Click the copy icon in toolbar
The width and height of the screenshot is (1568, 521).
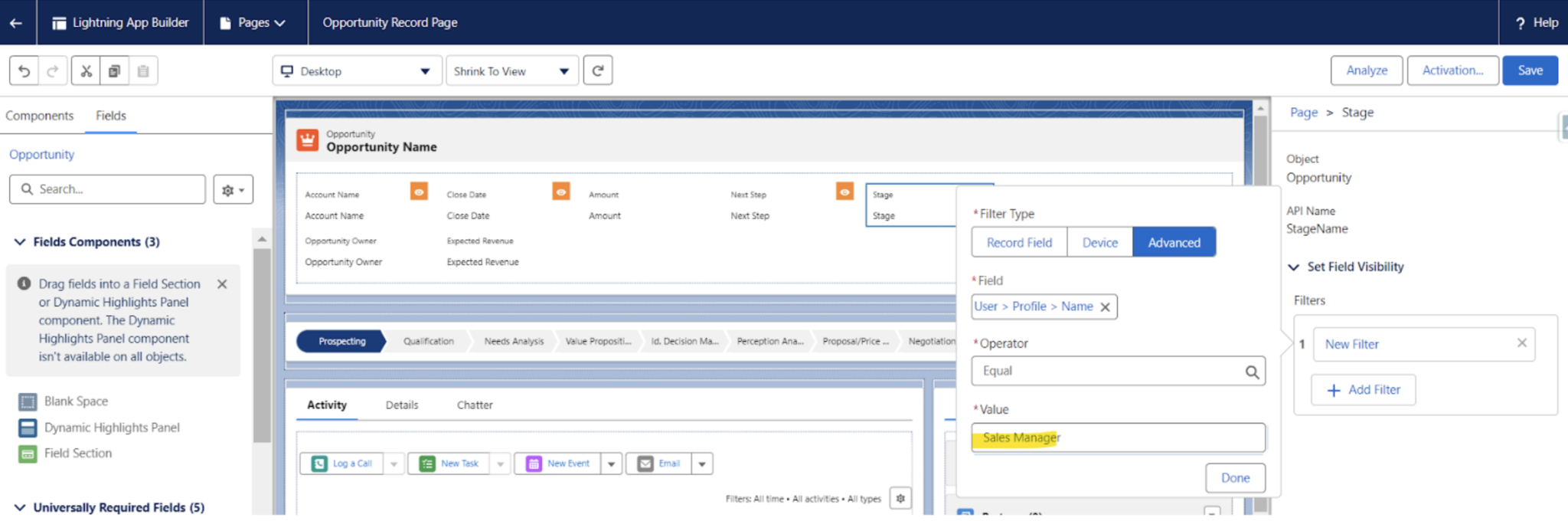pyautogui.click(x=114, y=71)
